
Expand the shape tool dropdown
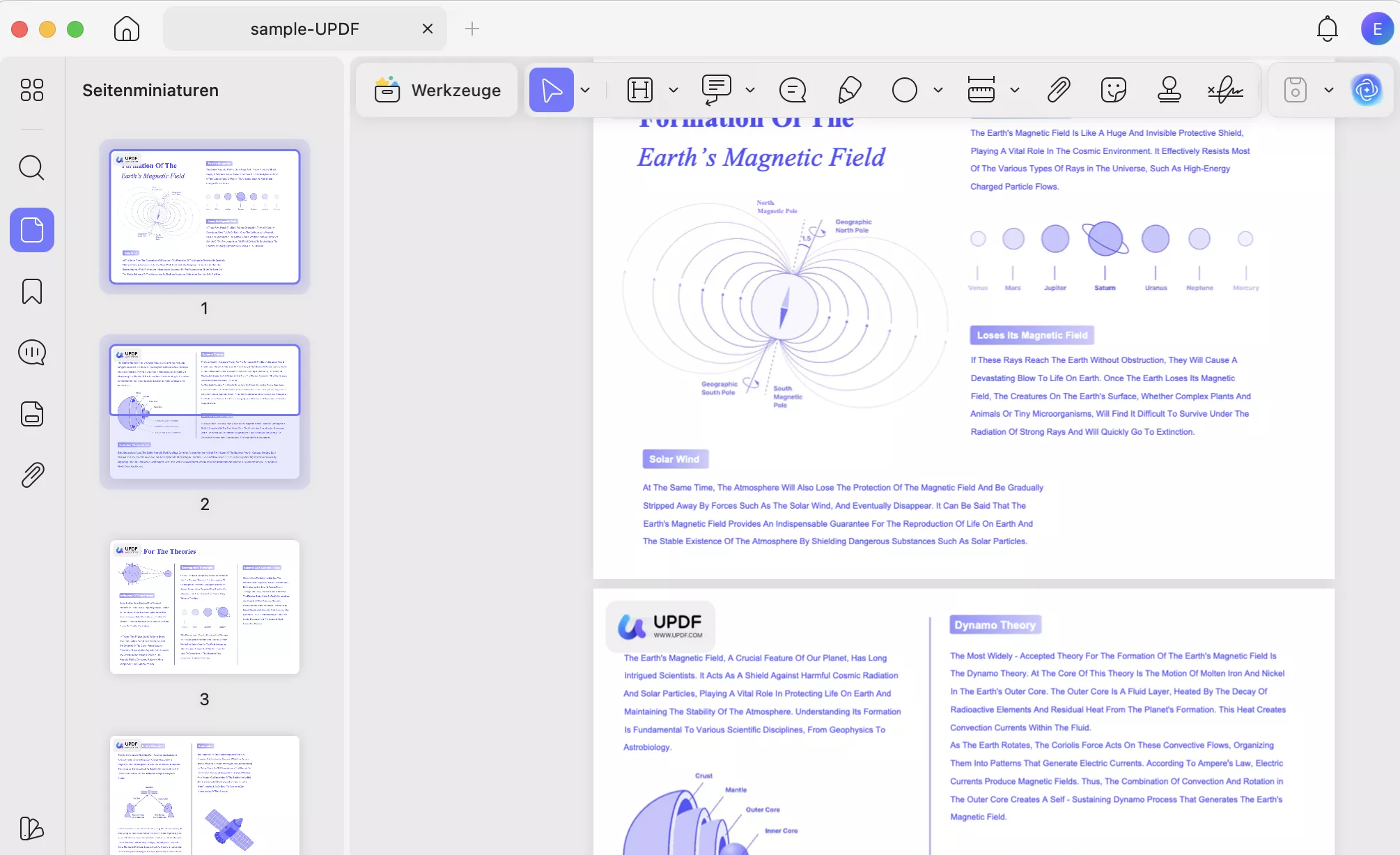[x=938, y=90]
